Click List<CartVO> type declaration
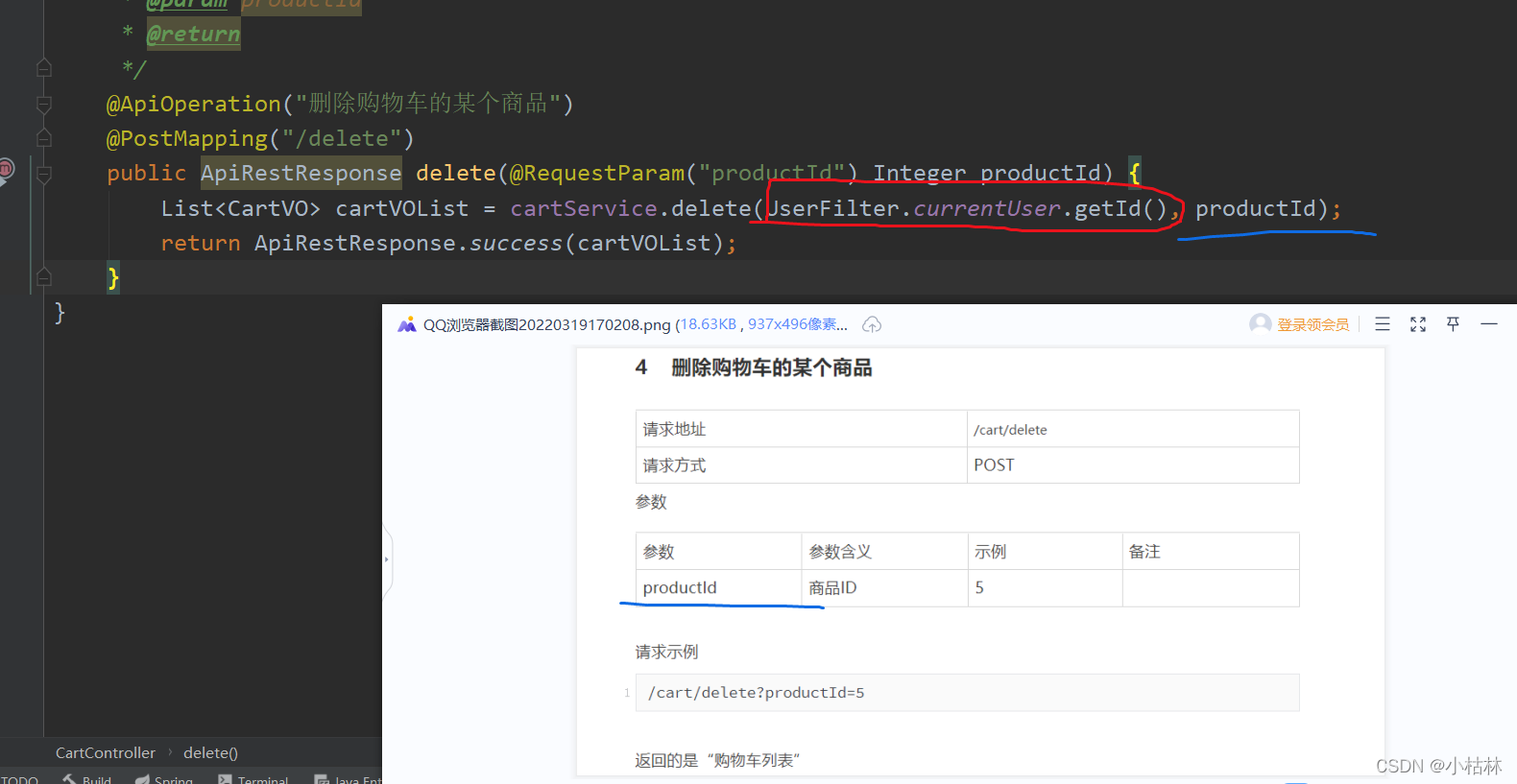This screenshot has height=784, width=1517. 241,208
